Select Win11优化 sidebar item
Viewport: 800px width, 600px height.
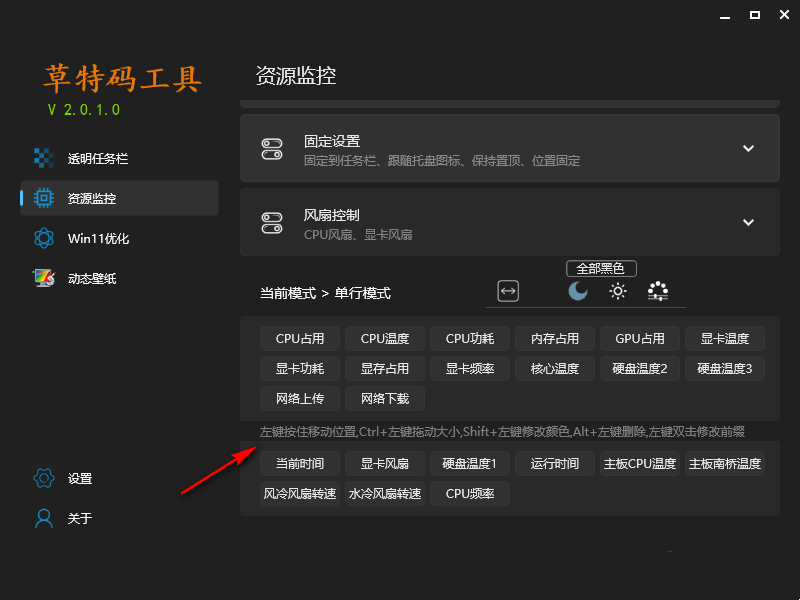[x=98, y=238]
